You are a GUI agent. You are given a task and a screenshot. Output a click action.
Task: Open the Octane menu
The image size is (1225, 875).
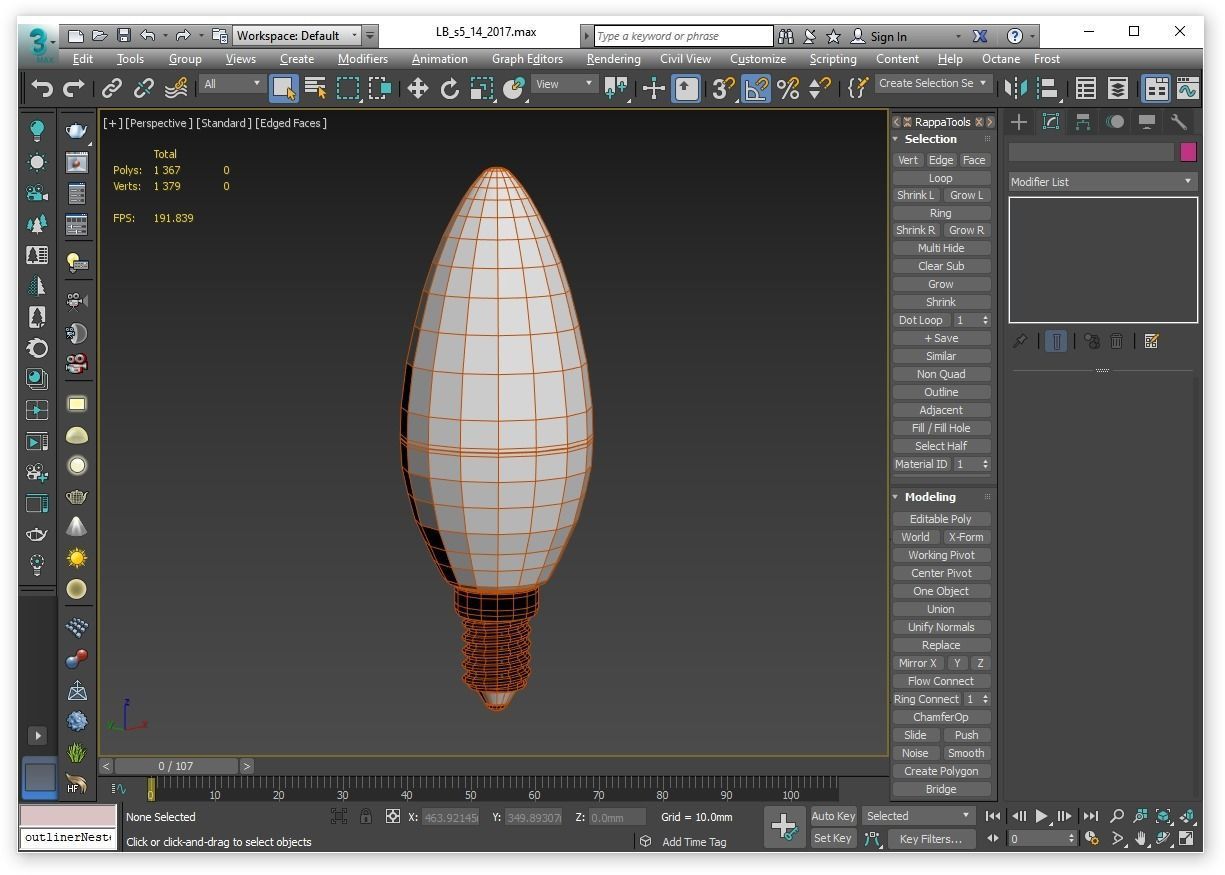1000,59
